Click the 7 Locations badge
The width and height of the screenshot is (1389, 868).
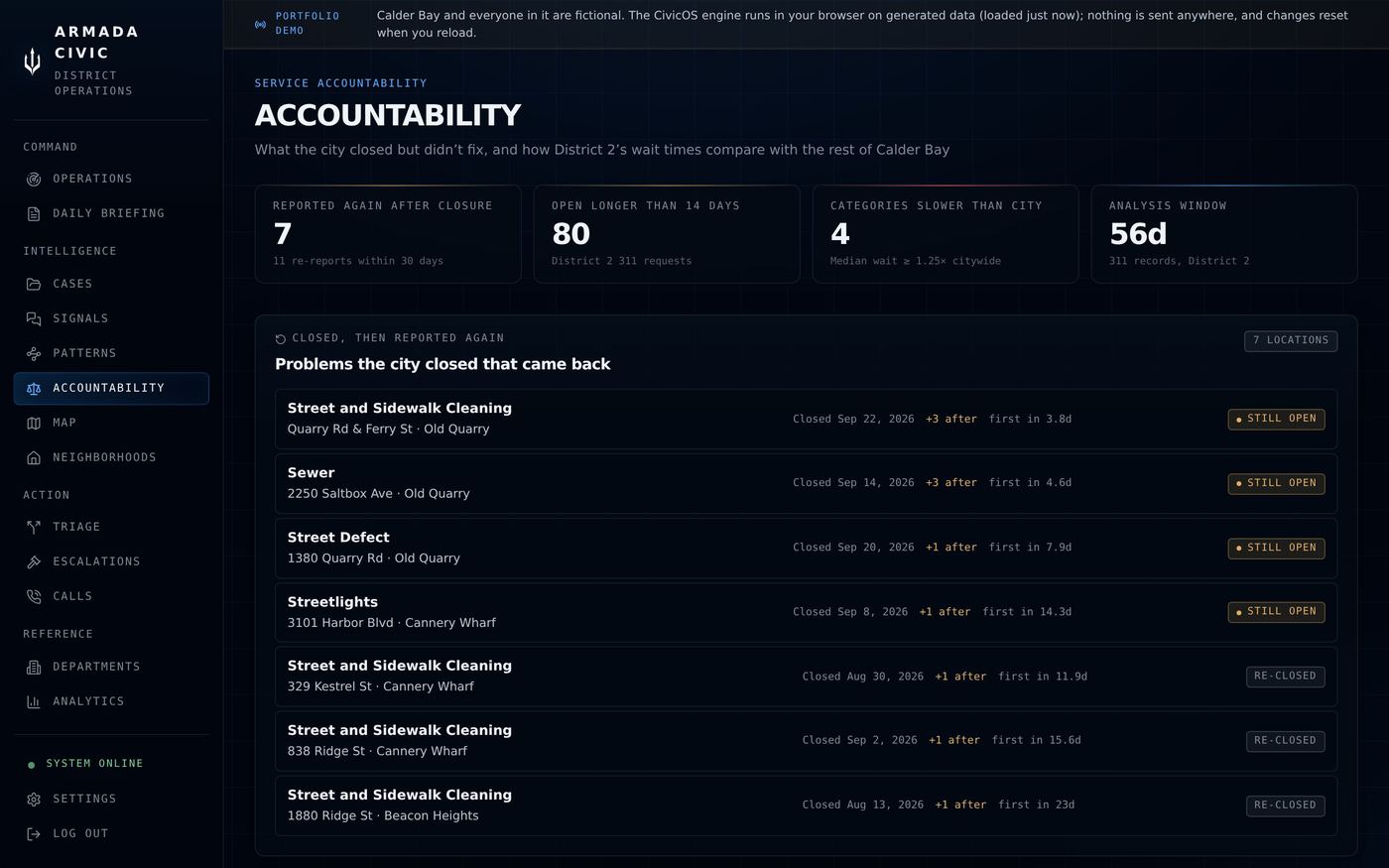tap(1291, 340)
